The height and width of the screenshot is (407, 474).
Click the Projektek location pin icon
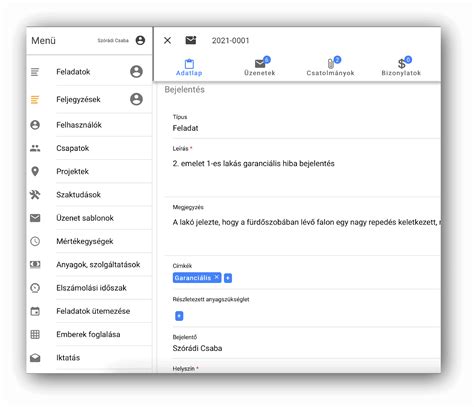pos(35,171)
